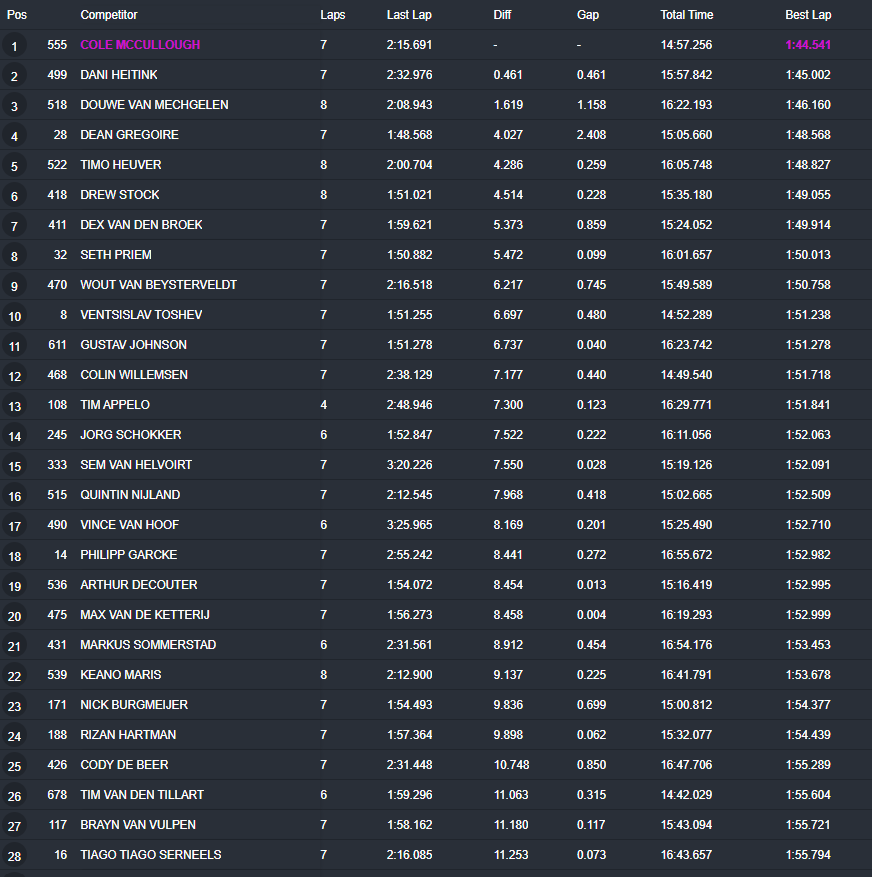Screen dimensions: 872x877
Task: Click last lap time 2:15.691
Action: pyautogui.click(x=409, y=45)
